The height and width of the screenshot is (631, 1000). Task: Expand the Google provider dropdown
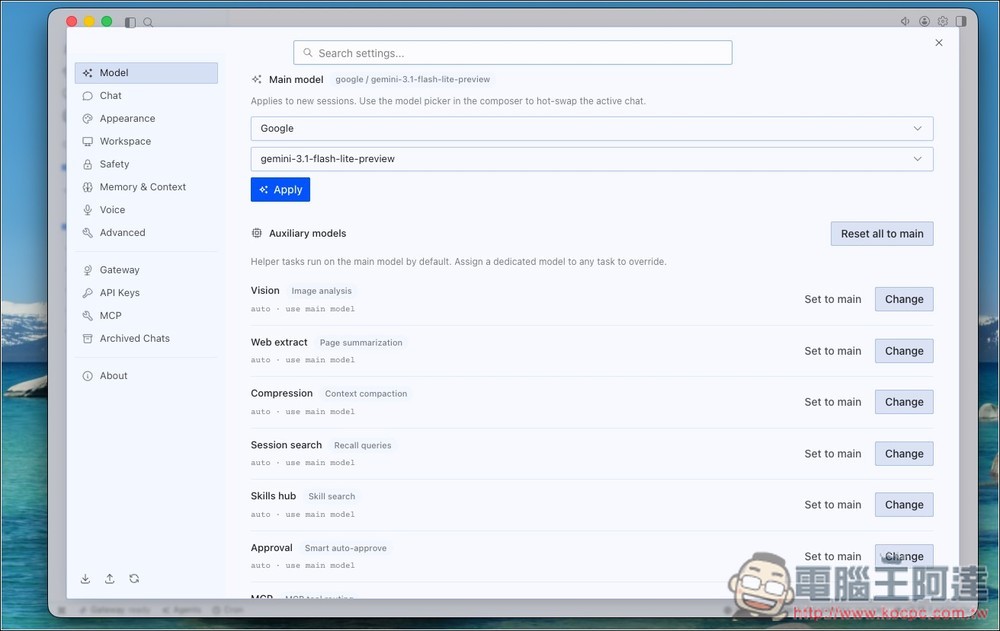(592, 128)
